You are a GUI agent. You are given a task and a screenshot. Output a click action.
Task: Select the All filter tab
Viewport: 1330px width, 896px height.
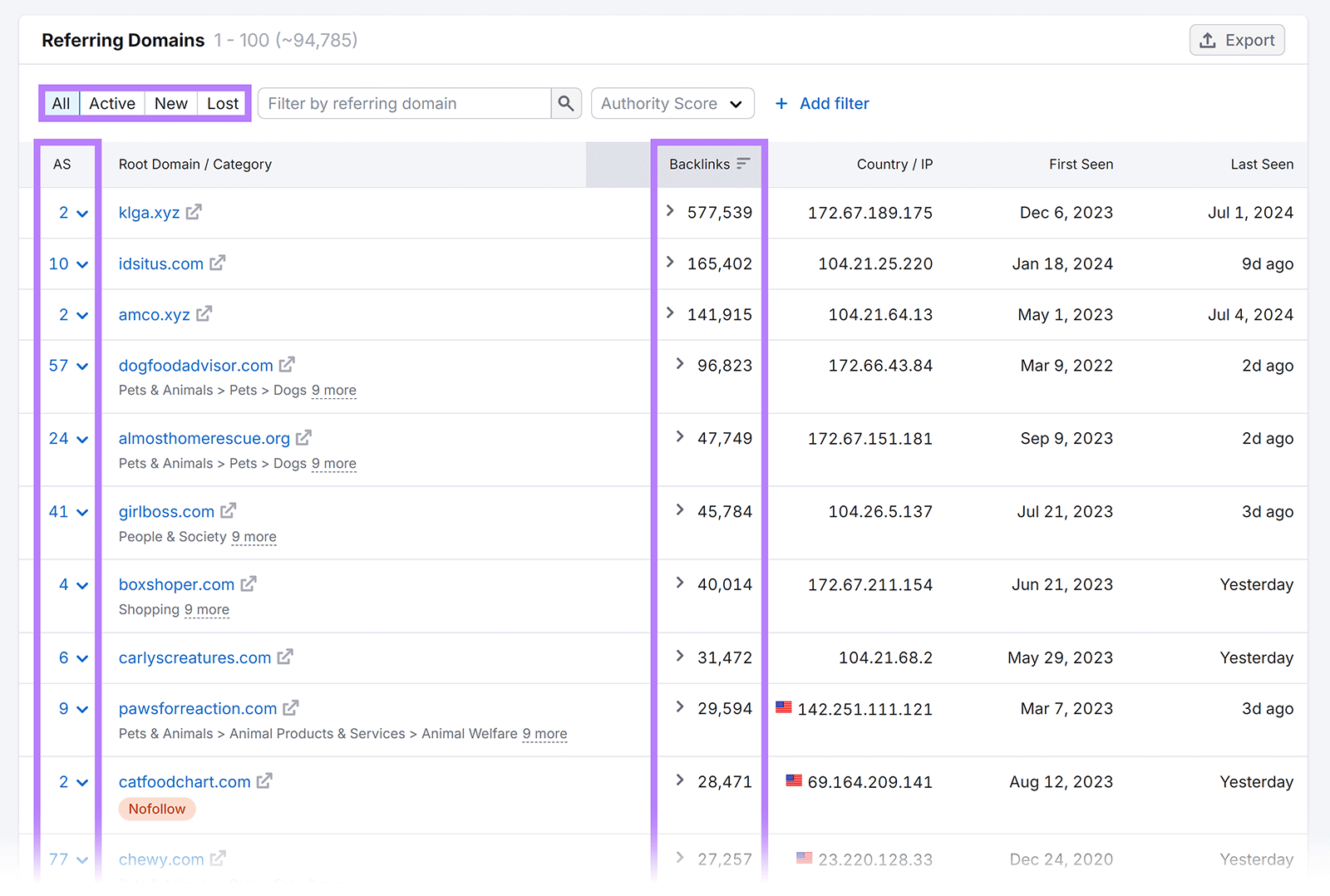(61, 103)
